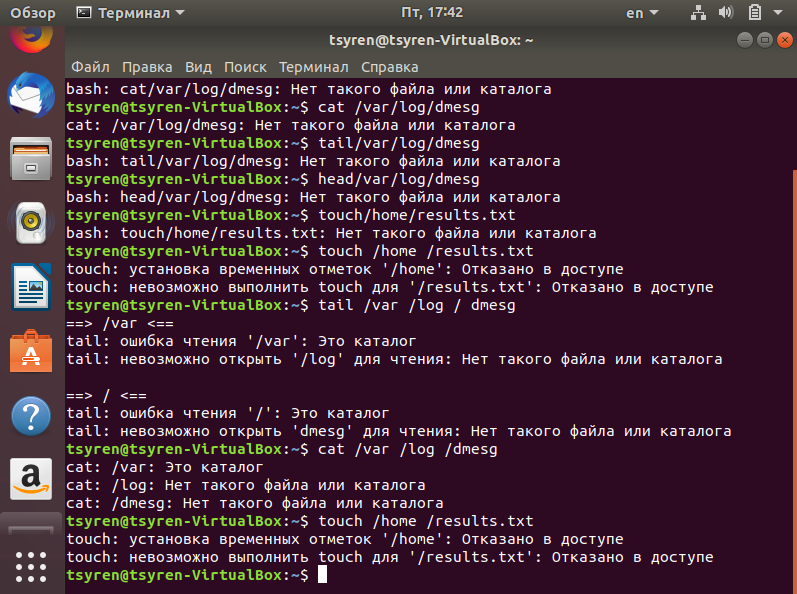This screenshot has height=594, width=797.
Task: Click the command 'cat /var /log /dmesg'
Action: pyautogui.click(x=408, y=449)
